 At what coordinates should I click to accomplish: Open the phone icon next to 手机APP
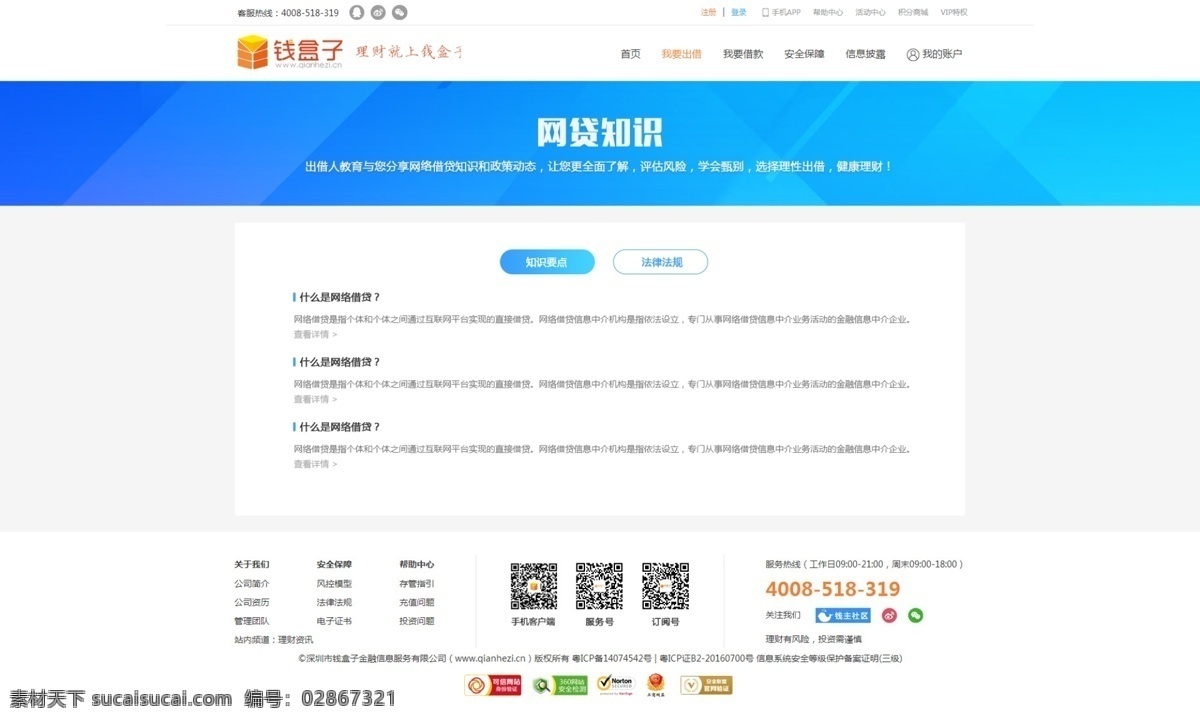pos(765,13)
